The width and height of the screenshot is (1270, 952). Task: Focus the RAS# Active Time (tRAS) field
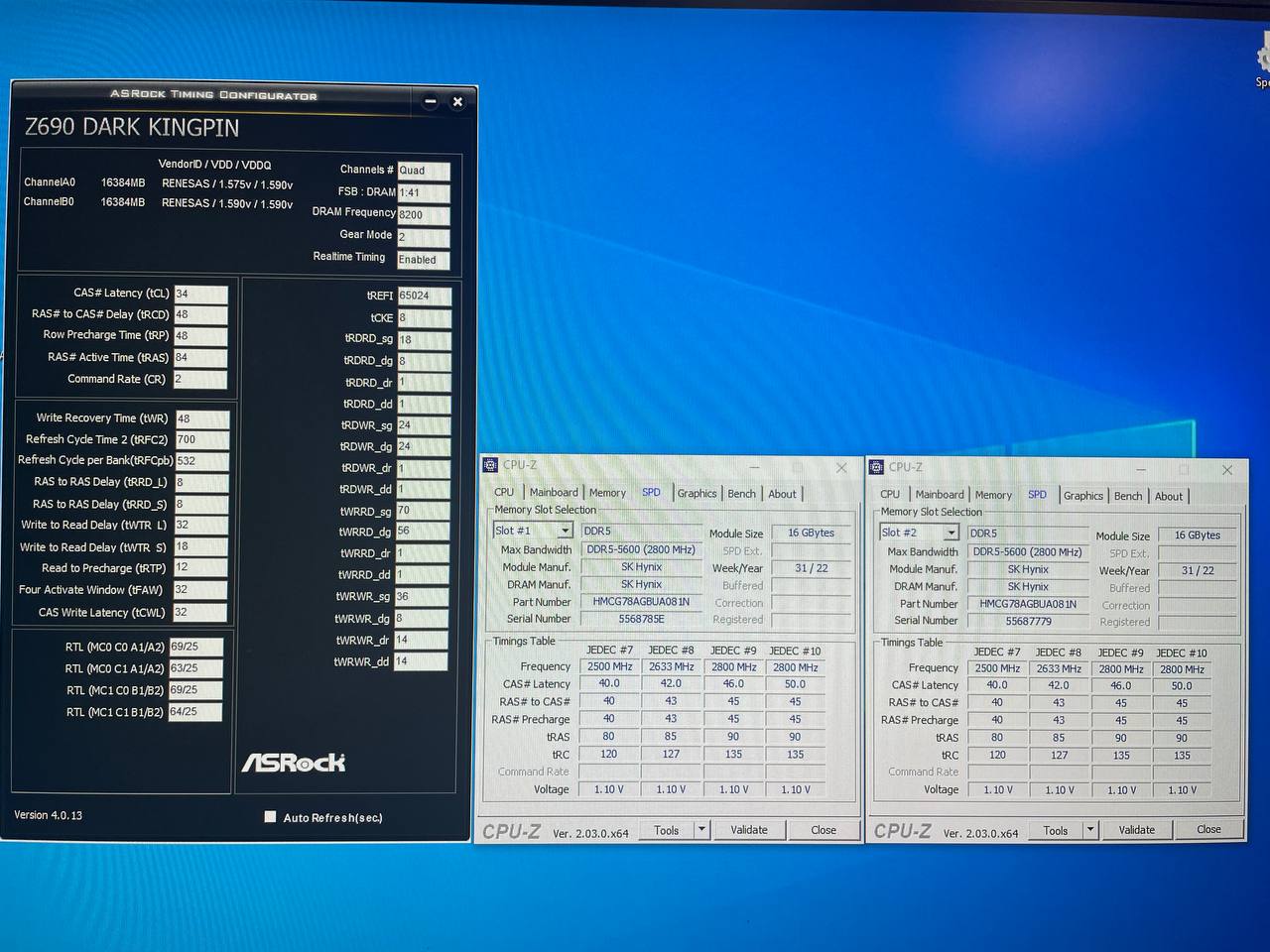point(200,358)
